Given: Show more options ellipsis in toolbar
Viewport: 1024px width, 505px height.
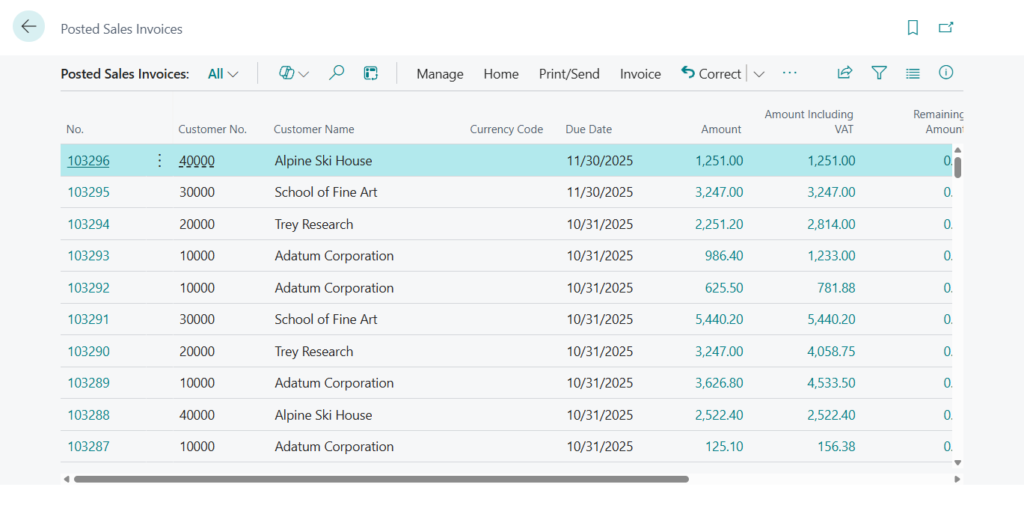Looking at the screenshot, I should (790, 73).
